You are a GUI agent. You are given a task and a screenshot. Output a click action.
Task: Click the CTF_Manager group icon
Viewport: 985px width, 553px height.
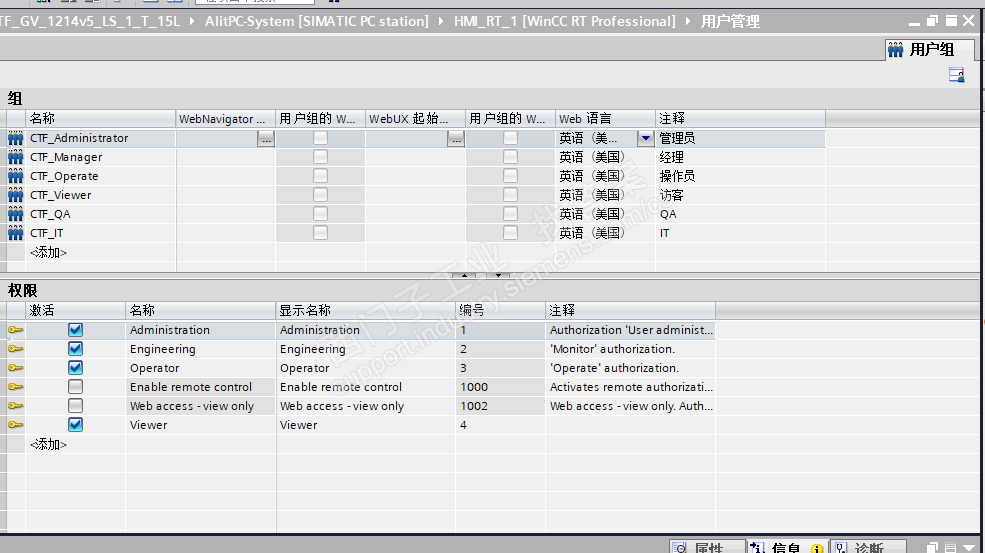click(16, 157)
